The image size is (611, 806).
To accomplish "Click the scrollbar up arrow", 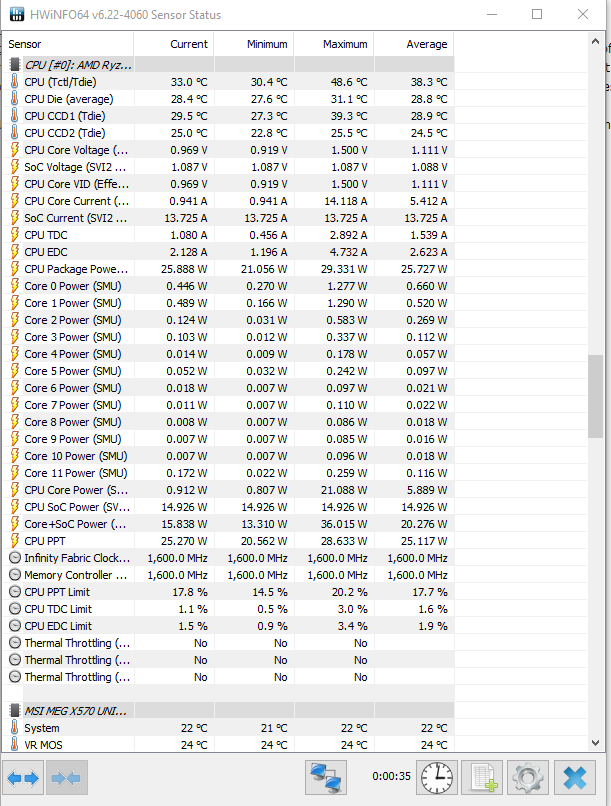I will [x=596, y=42].
